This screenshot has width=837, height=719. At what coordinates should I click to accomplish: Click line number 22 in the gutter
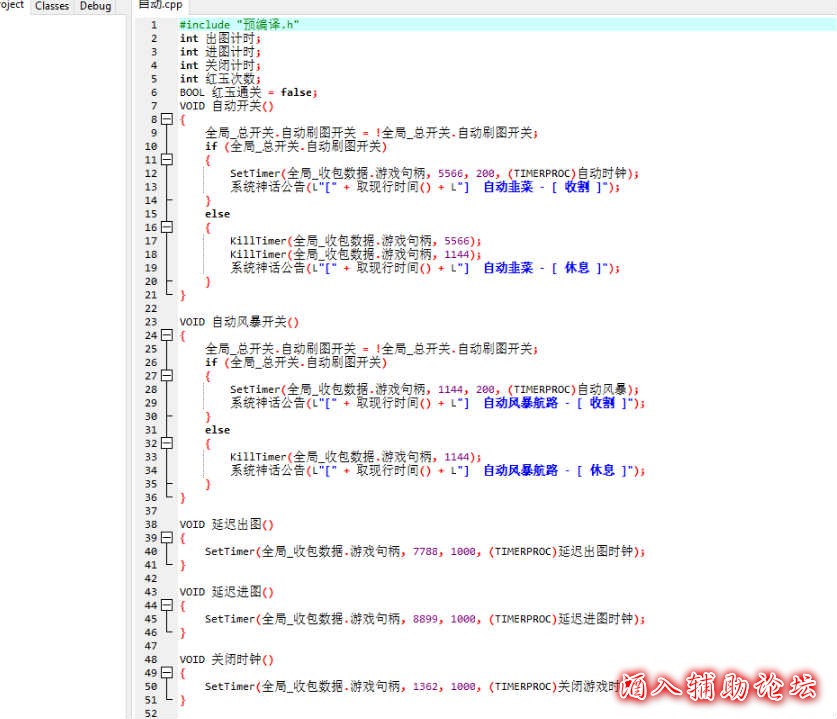[x=151, y=309]
